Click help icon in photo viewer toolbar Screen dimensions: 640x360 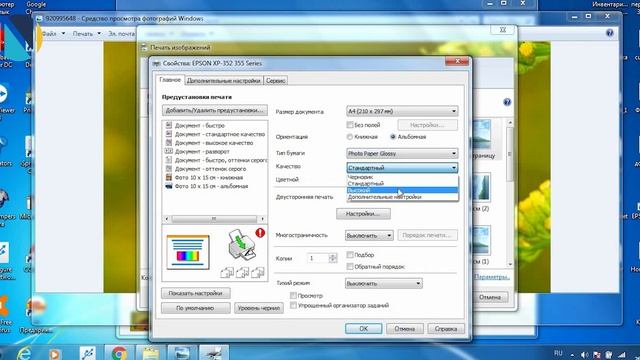[609, 33]
